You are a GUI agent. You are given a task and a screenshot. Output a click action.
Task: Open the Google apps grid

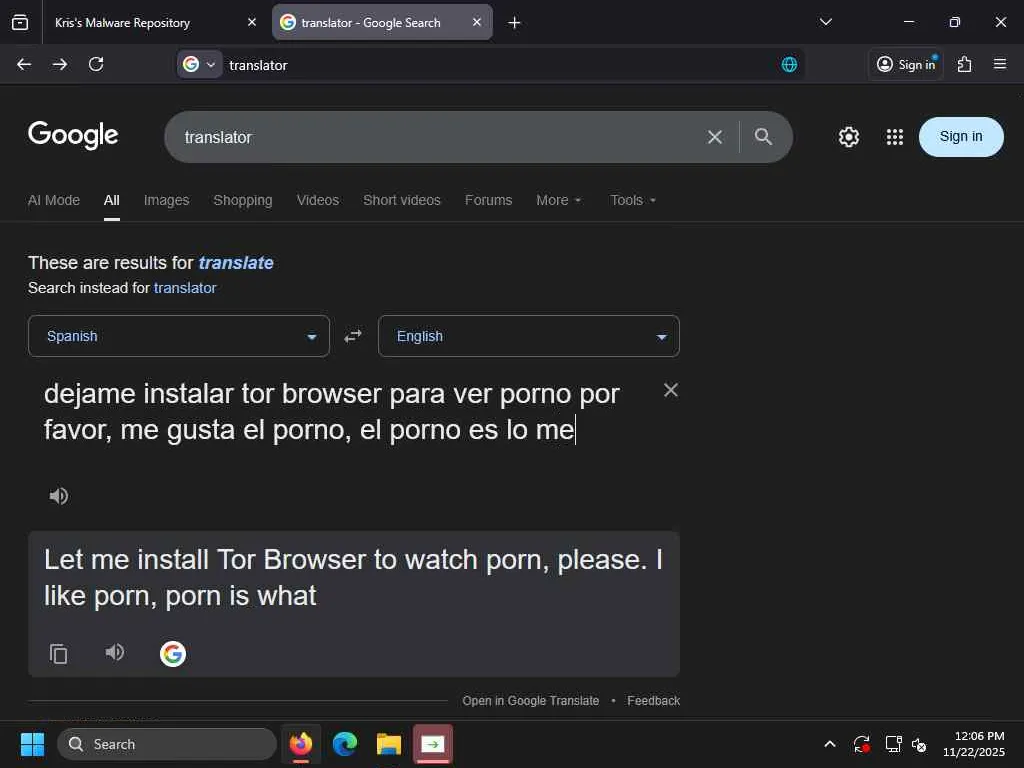click(894, 137)
